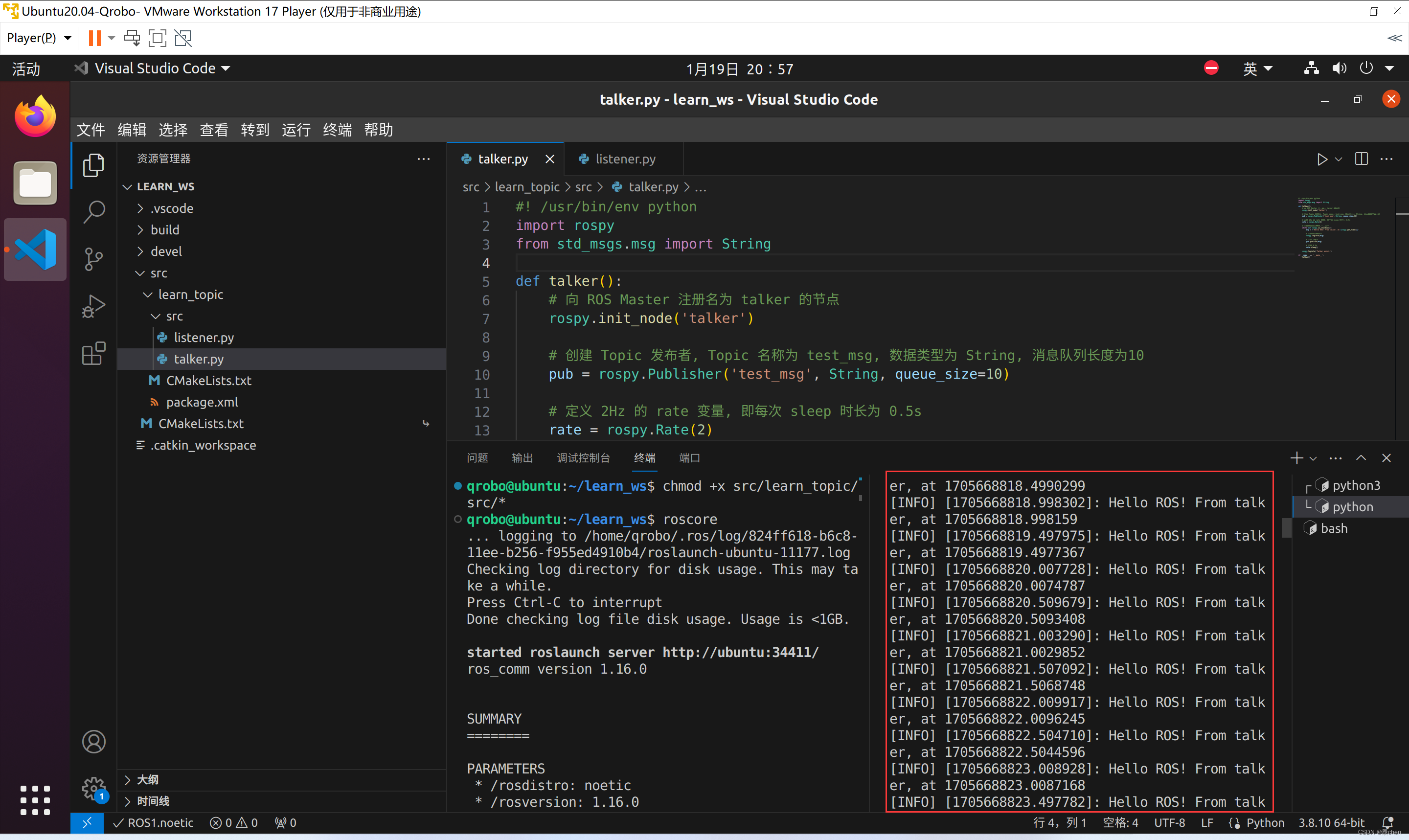Open the 编辑 menu

132,130
